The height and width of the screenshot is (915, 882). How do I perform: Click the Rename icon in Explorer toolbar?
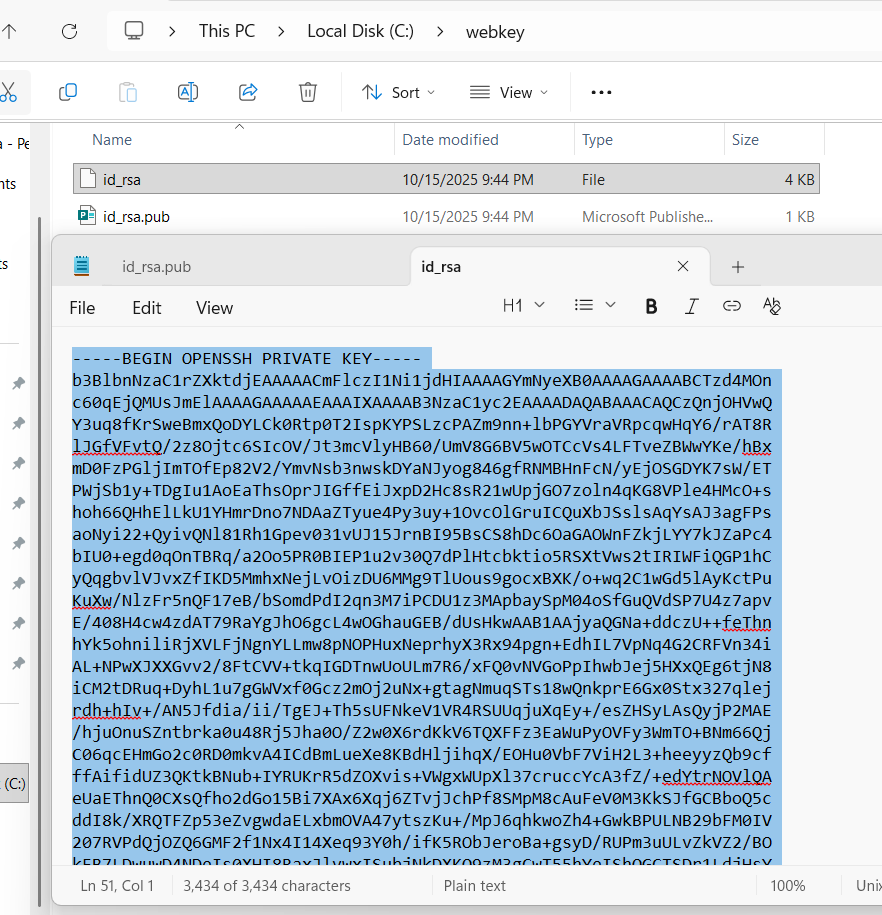pyautogui.click(x=187, y=92)
